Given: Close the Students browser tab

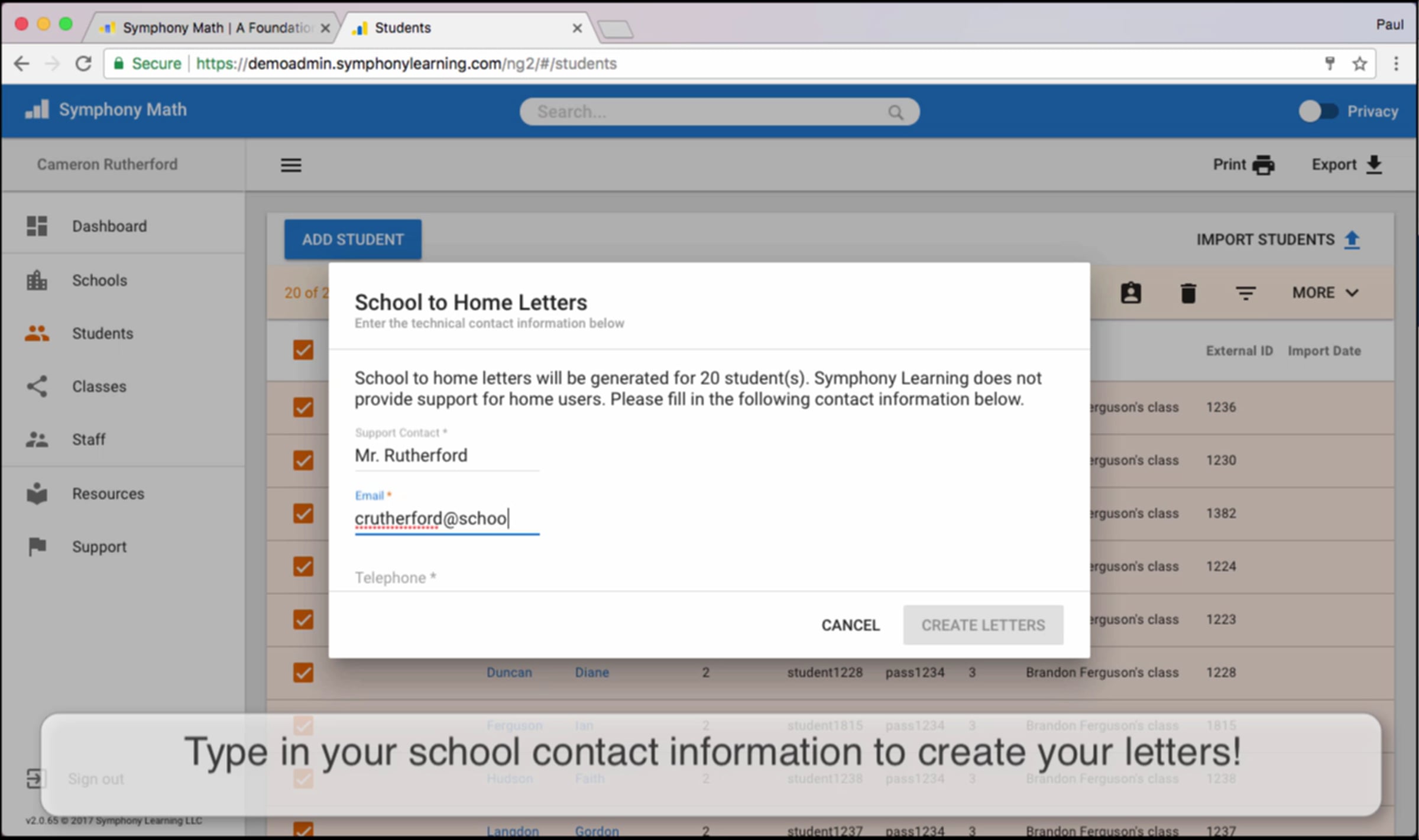Looking at the screenshot, I should coord(578,28).
